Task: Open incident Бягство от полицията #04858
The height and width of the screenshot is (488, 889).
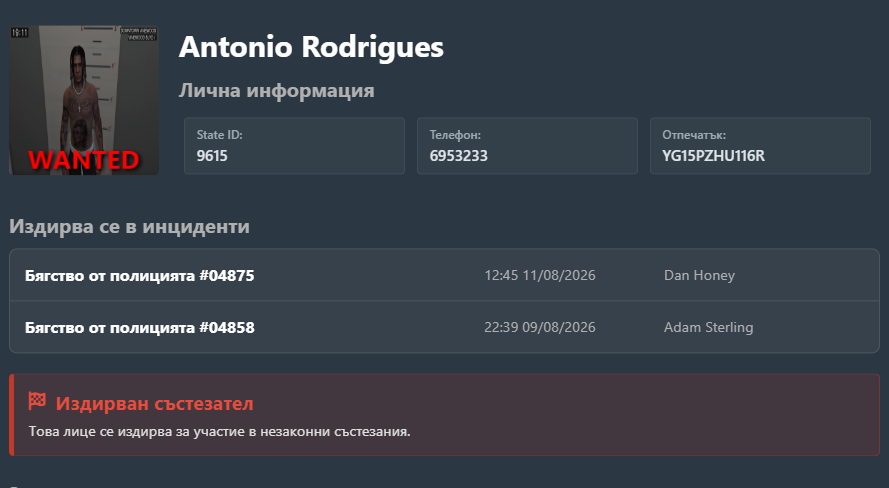Action: (x=444, y=327)
